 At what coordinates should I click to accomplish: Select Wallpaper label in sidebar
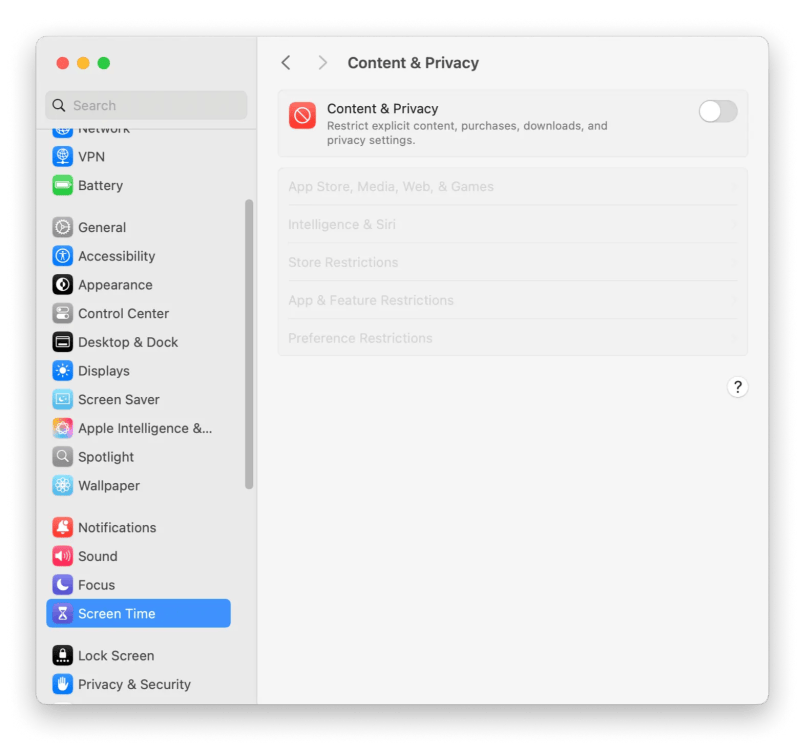[x=109, y=486]
